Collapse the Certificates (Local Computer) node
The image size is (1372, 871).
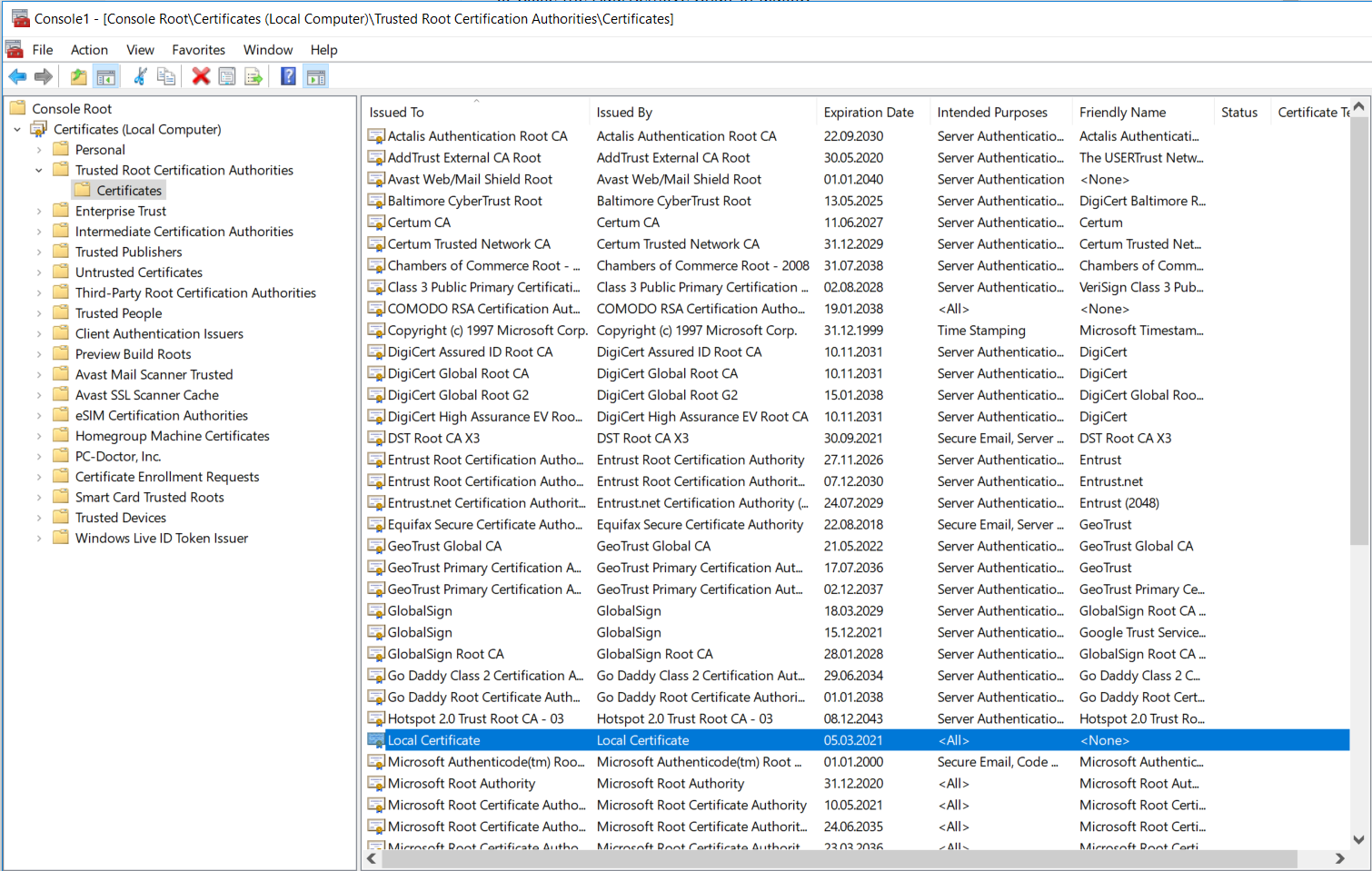17,129
